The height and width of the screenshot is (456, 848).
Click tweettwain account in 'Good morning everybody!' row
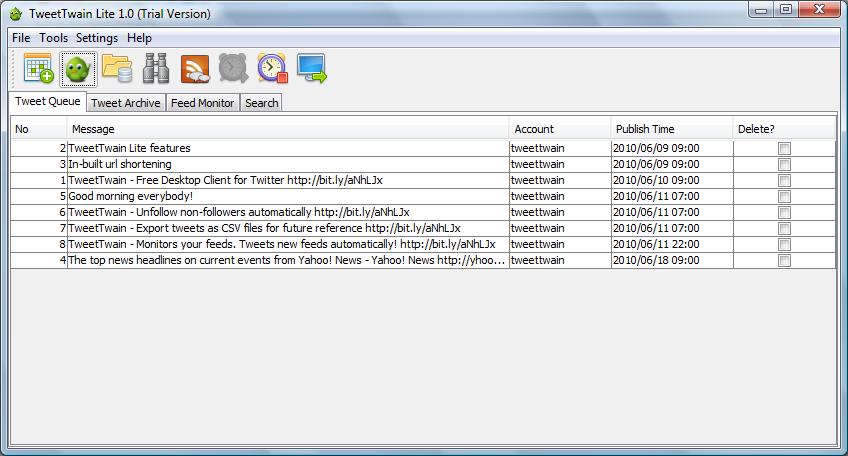point(560,196)
